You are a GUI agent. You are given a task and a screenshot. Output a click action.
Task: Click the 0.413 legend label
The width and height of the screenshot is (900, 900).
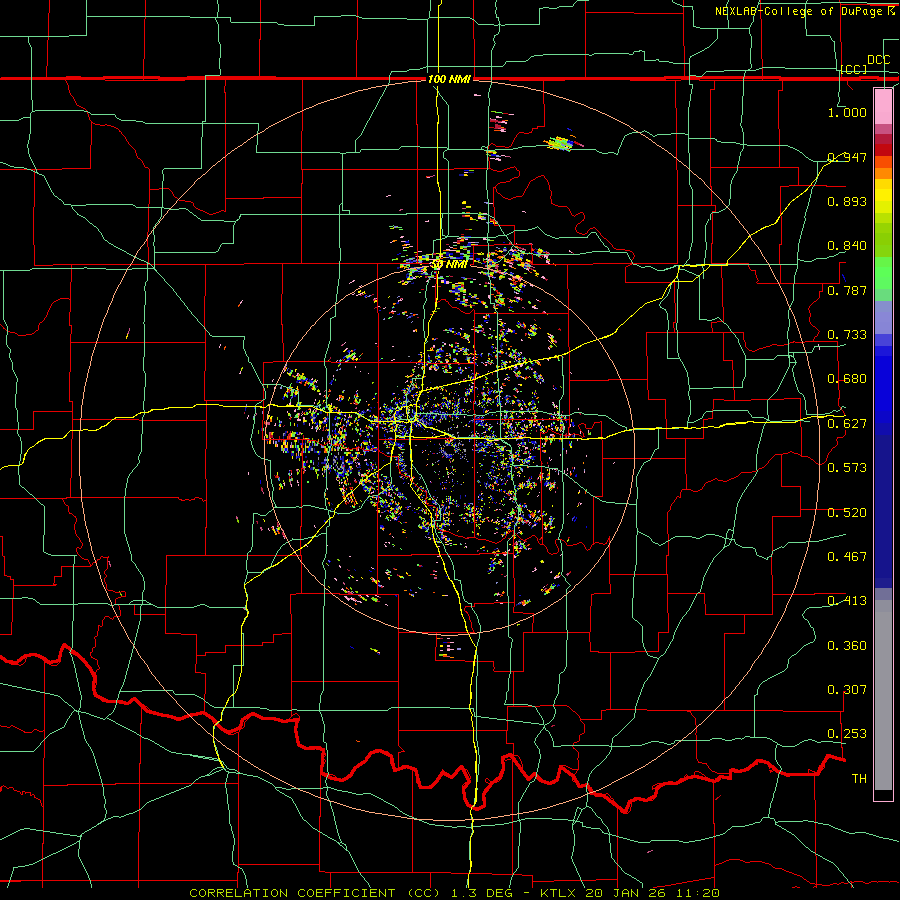tap(847, 601)
